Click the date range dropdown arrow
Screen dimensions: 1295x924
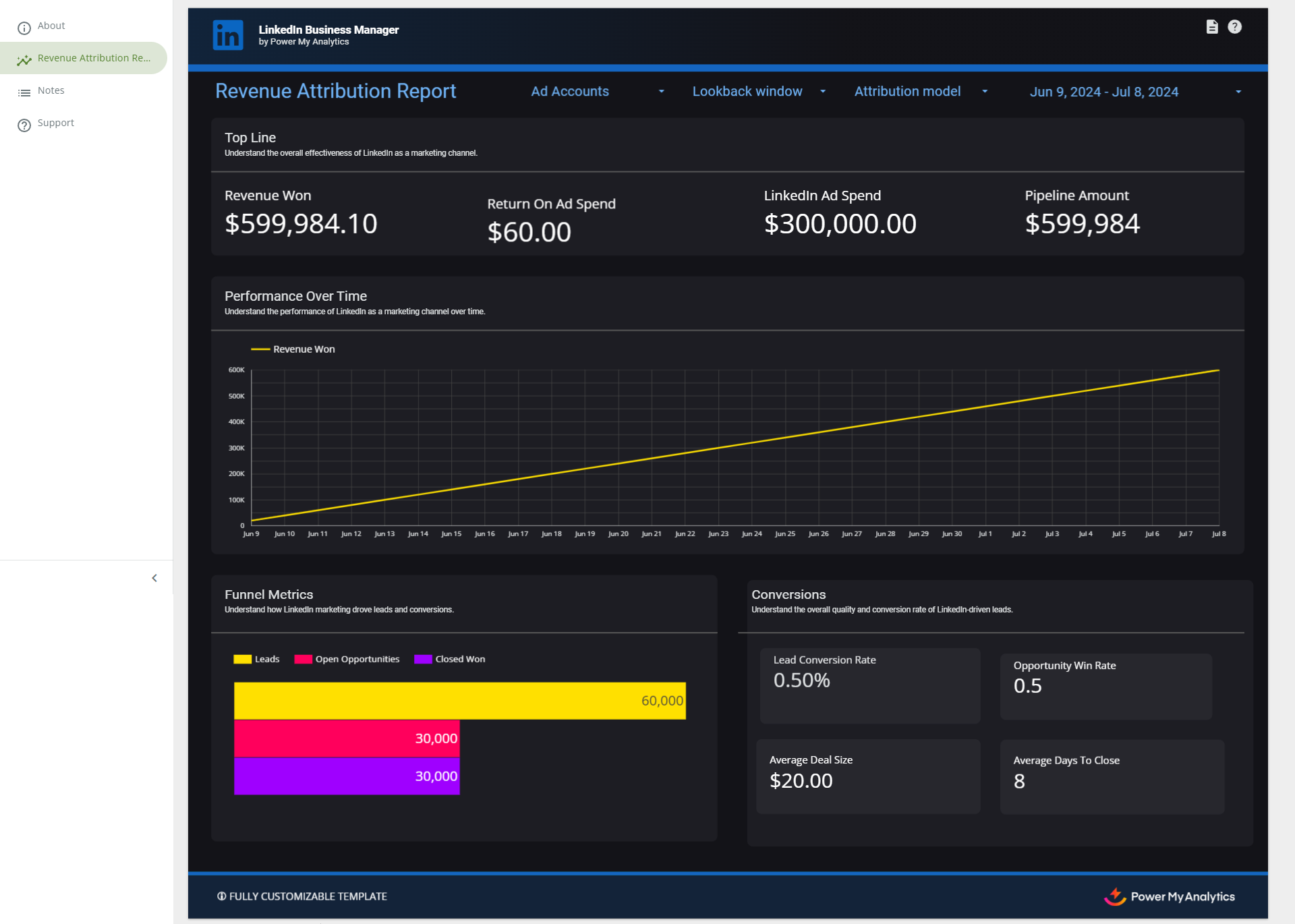point(1238,92)
